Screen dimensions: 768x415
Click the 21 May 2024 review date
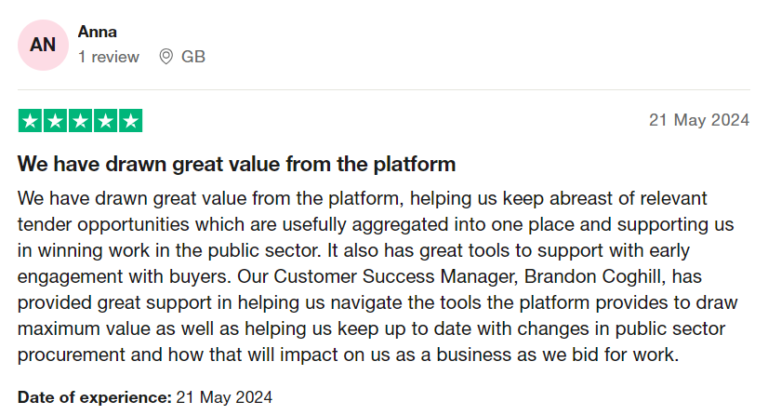coord(699,120)
